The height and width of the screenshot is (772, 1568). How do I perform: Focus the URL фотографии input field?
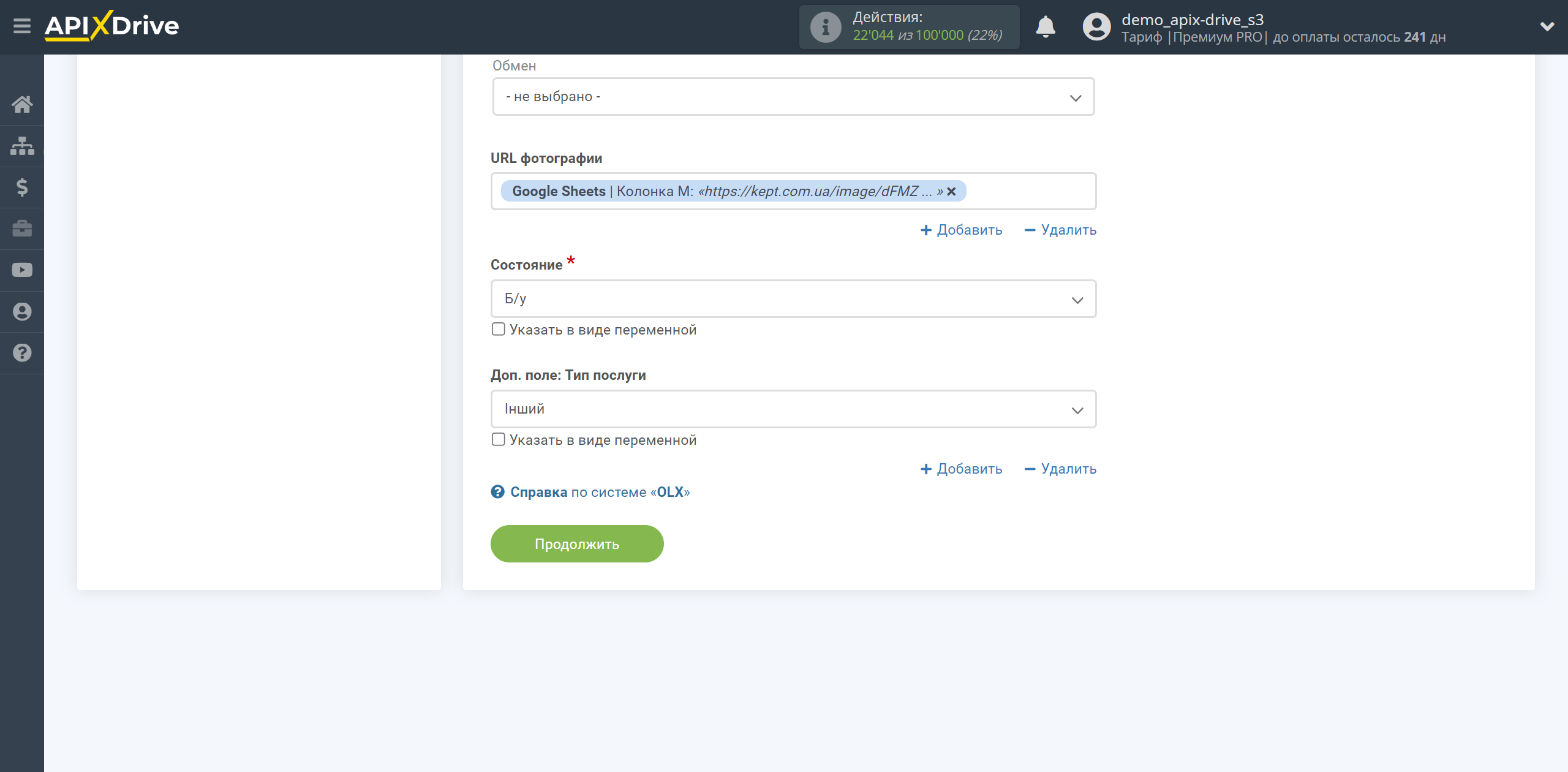pos(793,191)
